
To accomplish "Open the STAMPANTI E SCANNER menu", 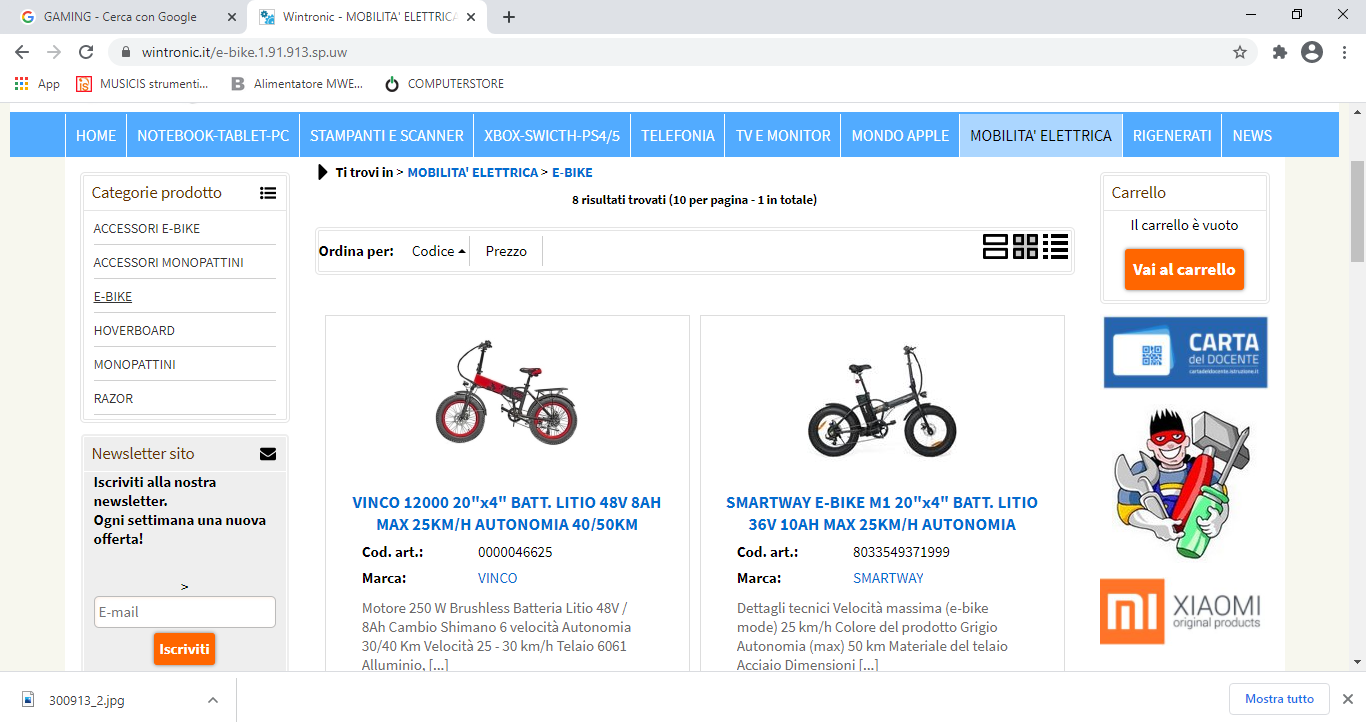I will (x=387, y=135).
